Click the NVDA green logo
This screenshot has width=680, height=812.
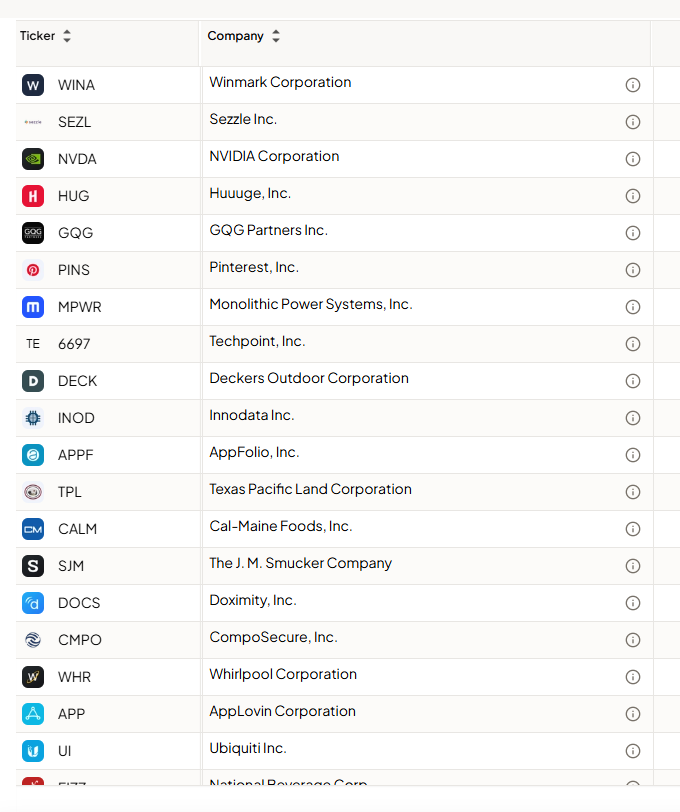pos(33,159)
